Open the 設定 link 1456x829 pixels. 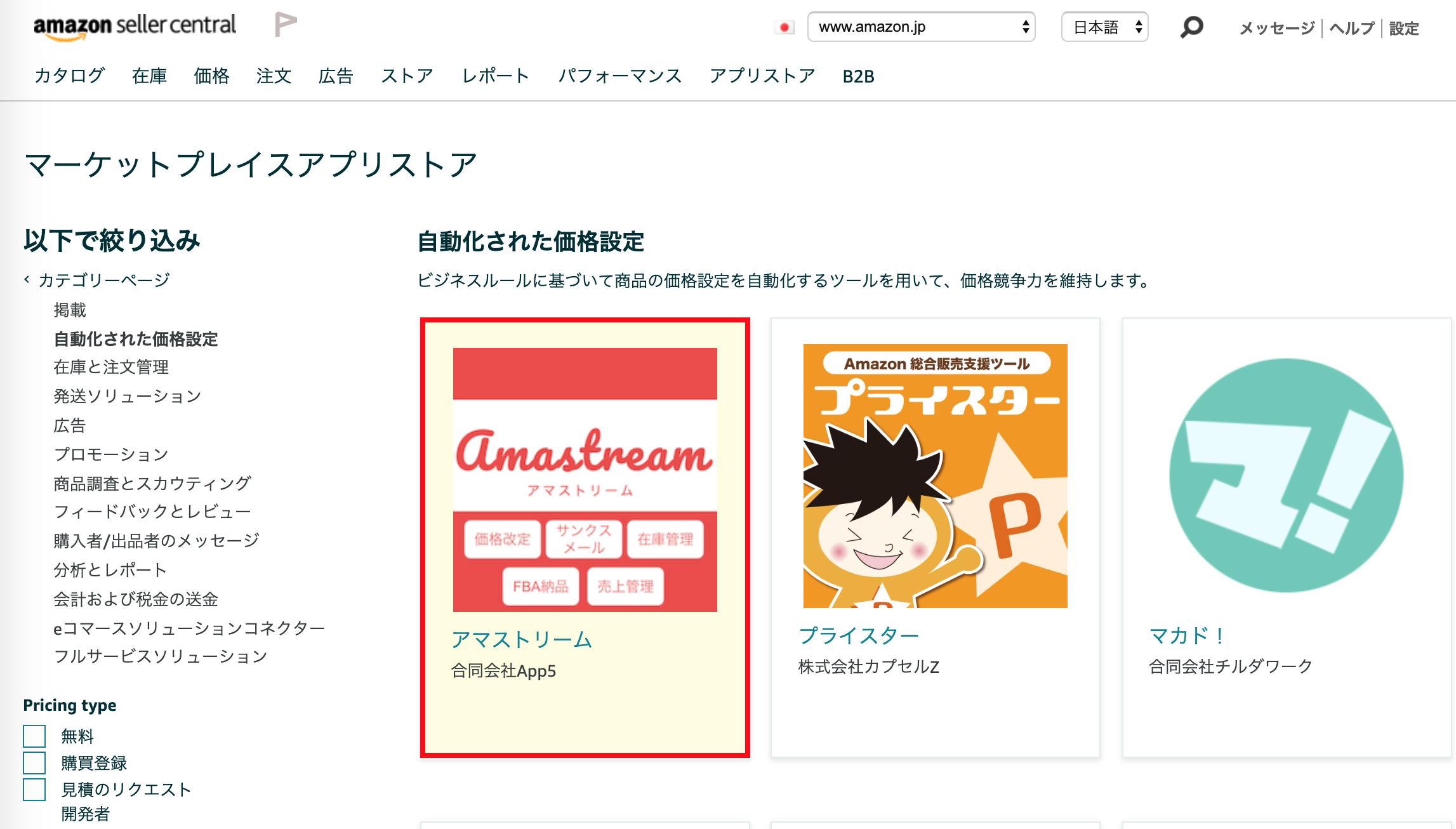1404,28
